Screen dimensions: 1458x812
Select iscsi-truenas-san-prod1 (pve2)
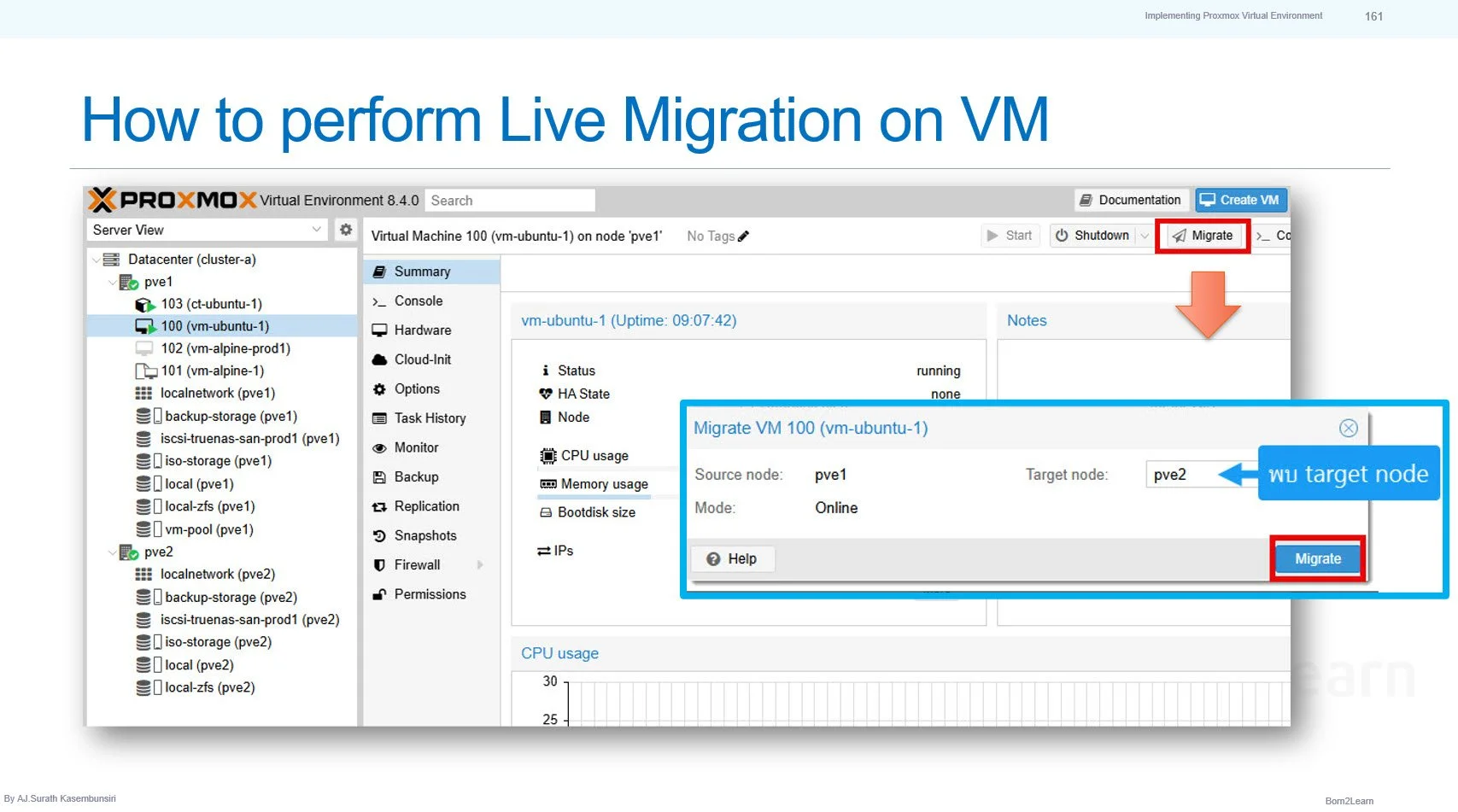(x=249, y=619)
